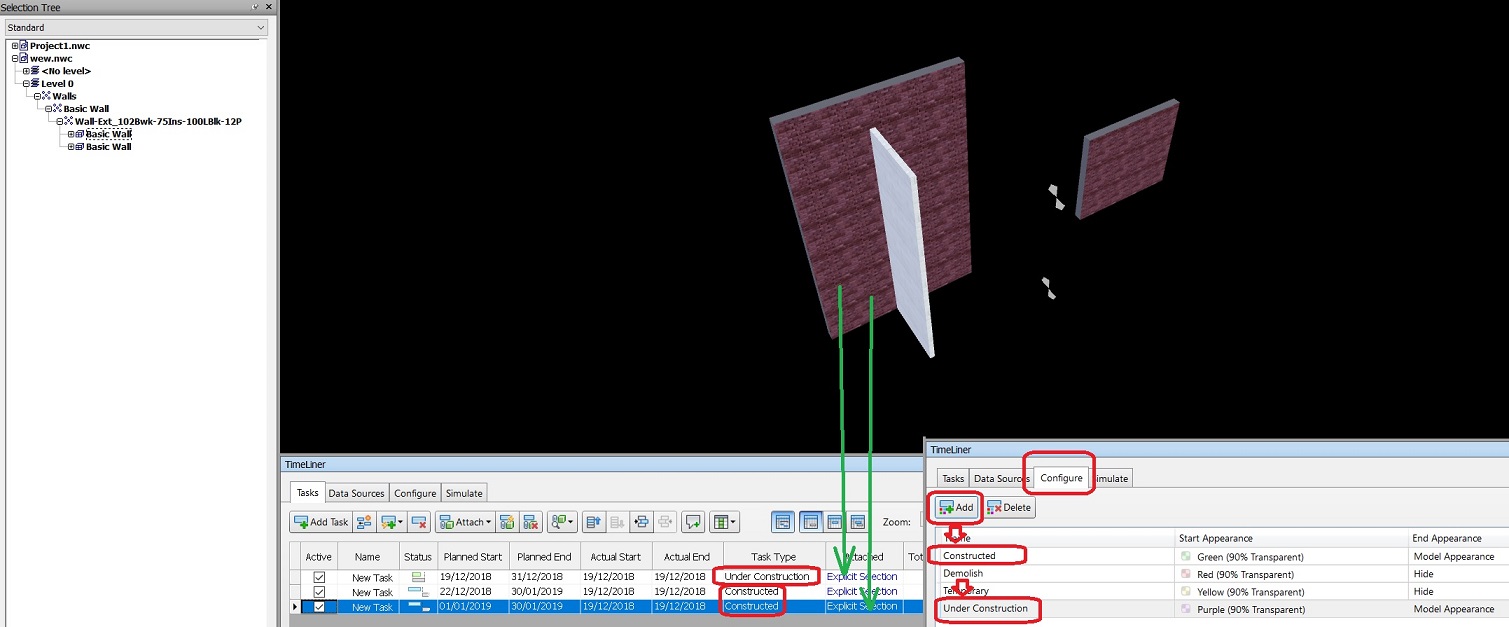Toggle the Active checkbox on the selected task
Screen dimensions: 1509x627
click(317, 606)
